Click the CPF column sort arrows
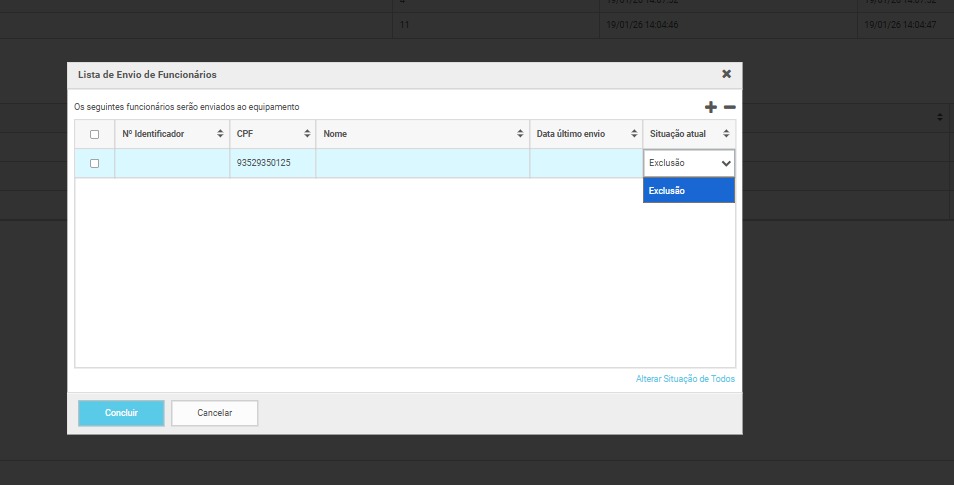The height and width of the screenshot is (485, 954). coord(306,134)
